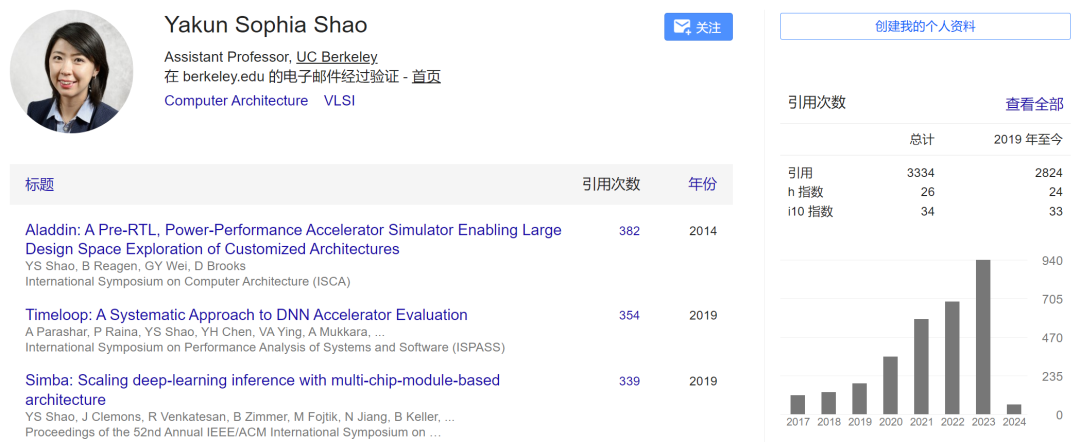Click the Assistant Professor title text
Viewport: 1080px width, 442px height.
tap(229, 57)
